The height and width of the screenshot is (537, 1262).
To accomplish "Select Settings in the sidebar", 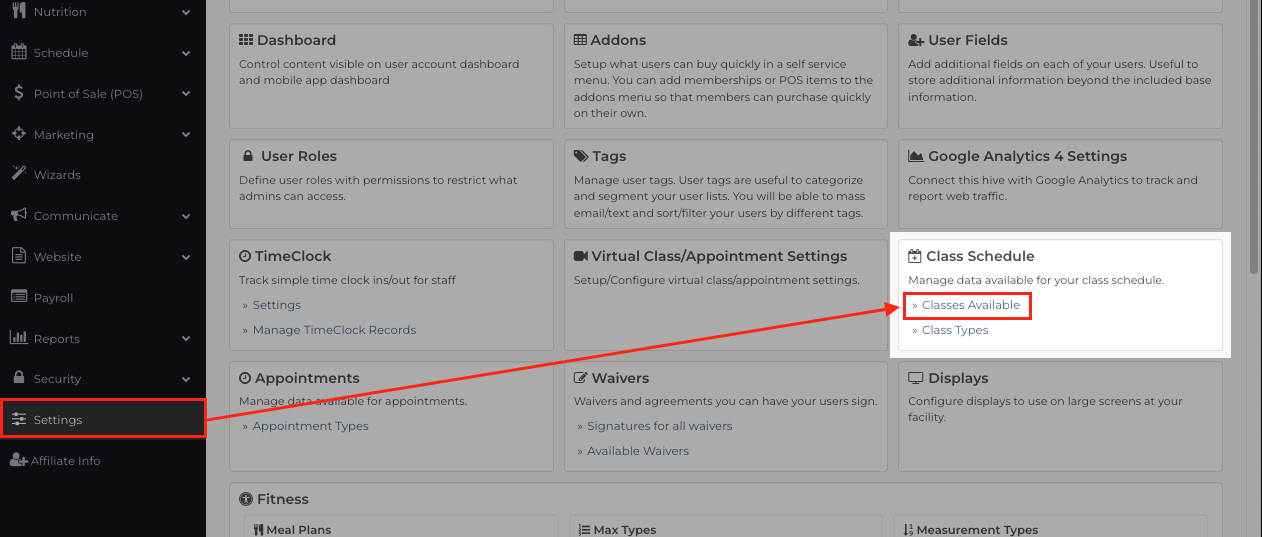I will click(x=102, y=419).
